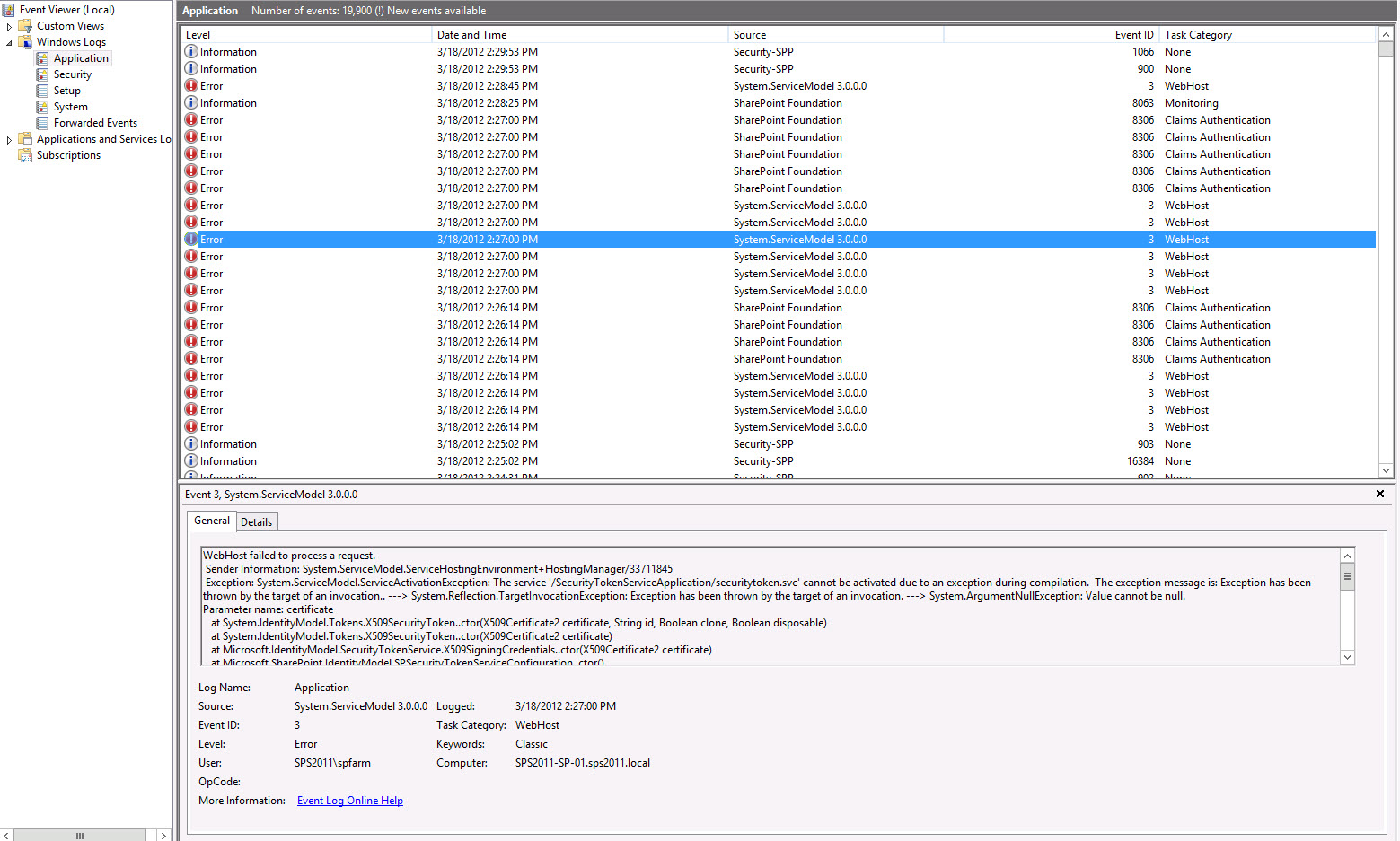Viewport: 1400px width, 841px height.
Task: Close the event preview pane
Action: point(1379,494)
